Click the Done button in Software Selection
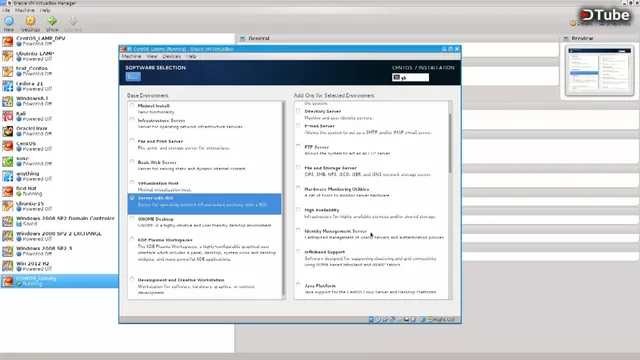 (133, 77)
